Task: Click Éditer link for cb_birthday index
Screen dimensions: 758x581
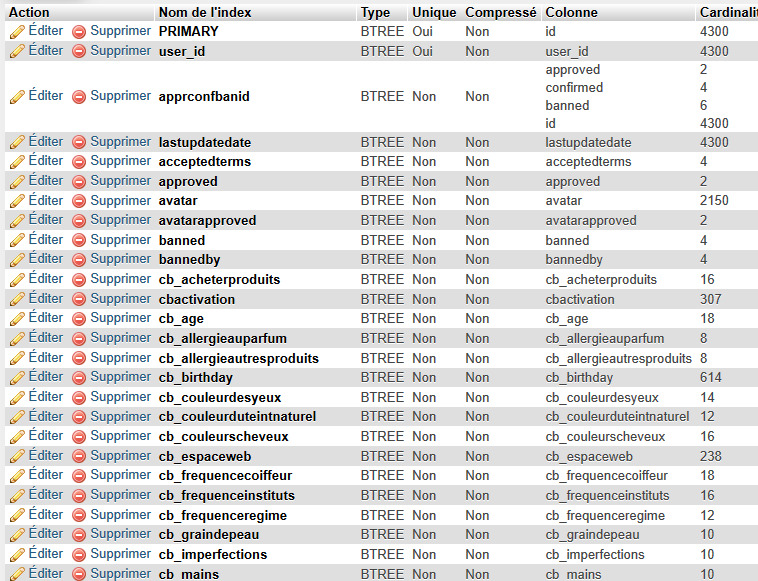Action: click(x=46, y=377)
